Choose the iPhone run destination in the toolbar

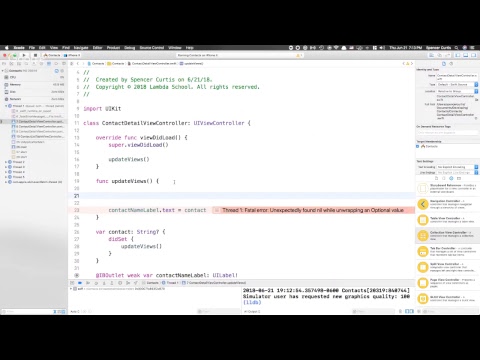[73, 55]
